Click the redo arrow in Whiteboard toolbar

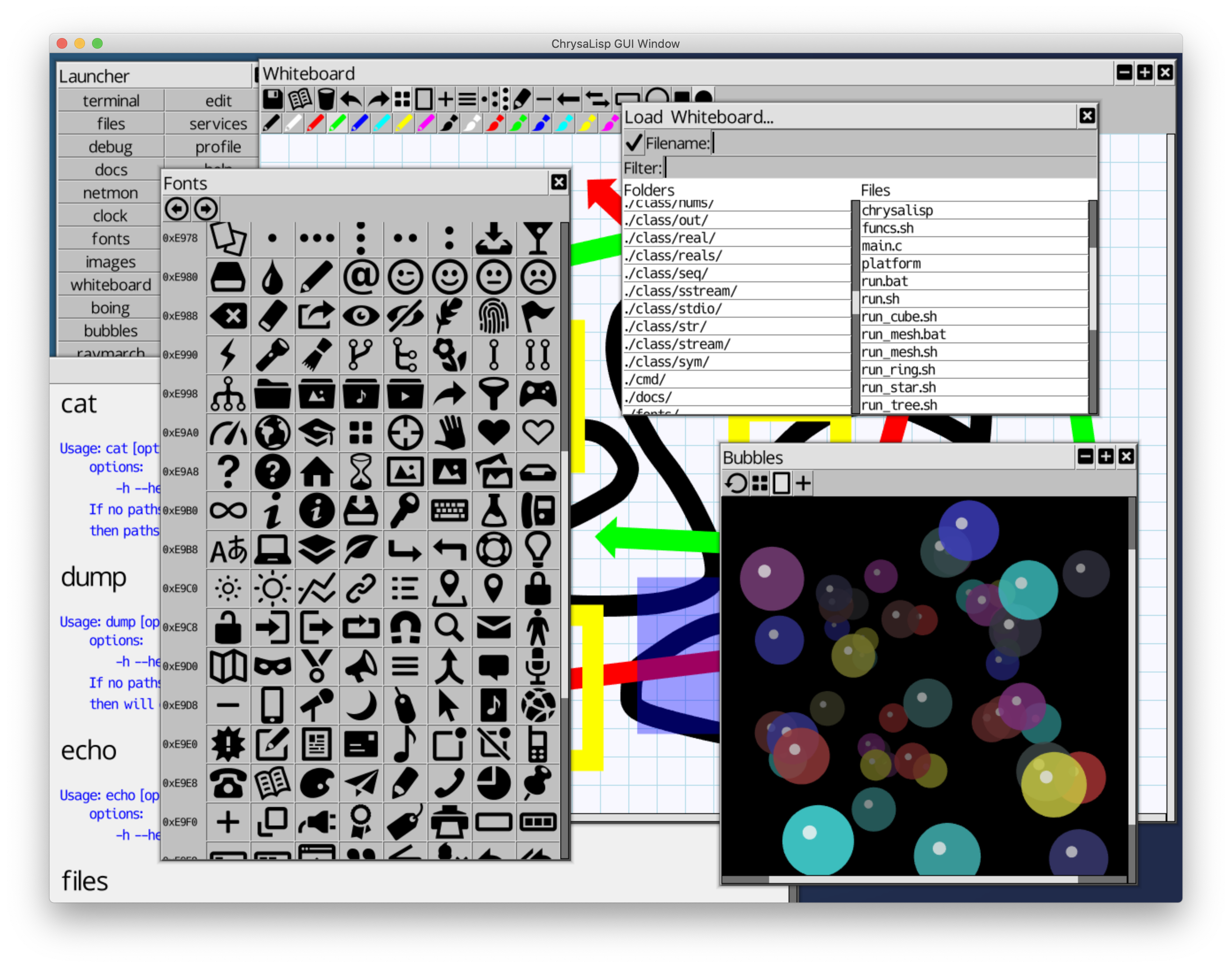(x=378, y=100)
